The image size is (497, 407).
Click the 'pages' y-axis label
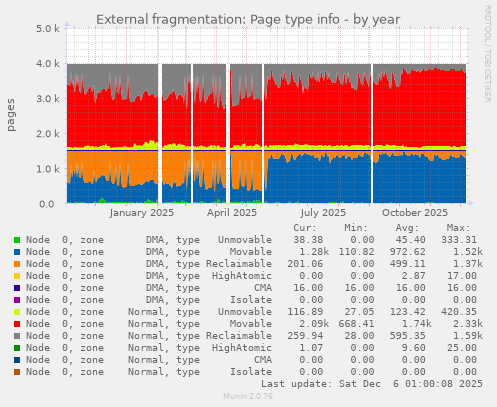pos(11,115)
